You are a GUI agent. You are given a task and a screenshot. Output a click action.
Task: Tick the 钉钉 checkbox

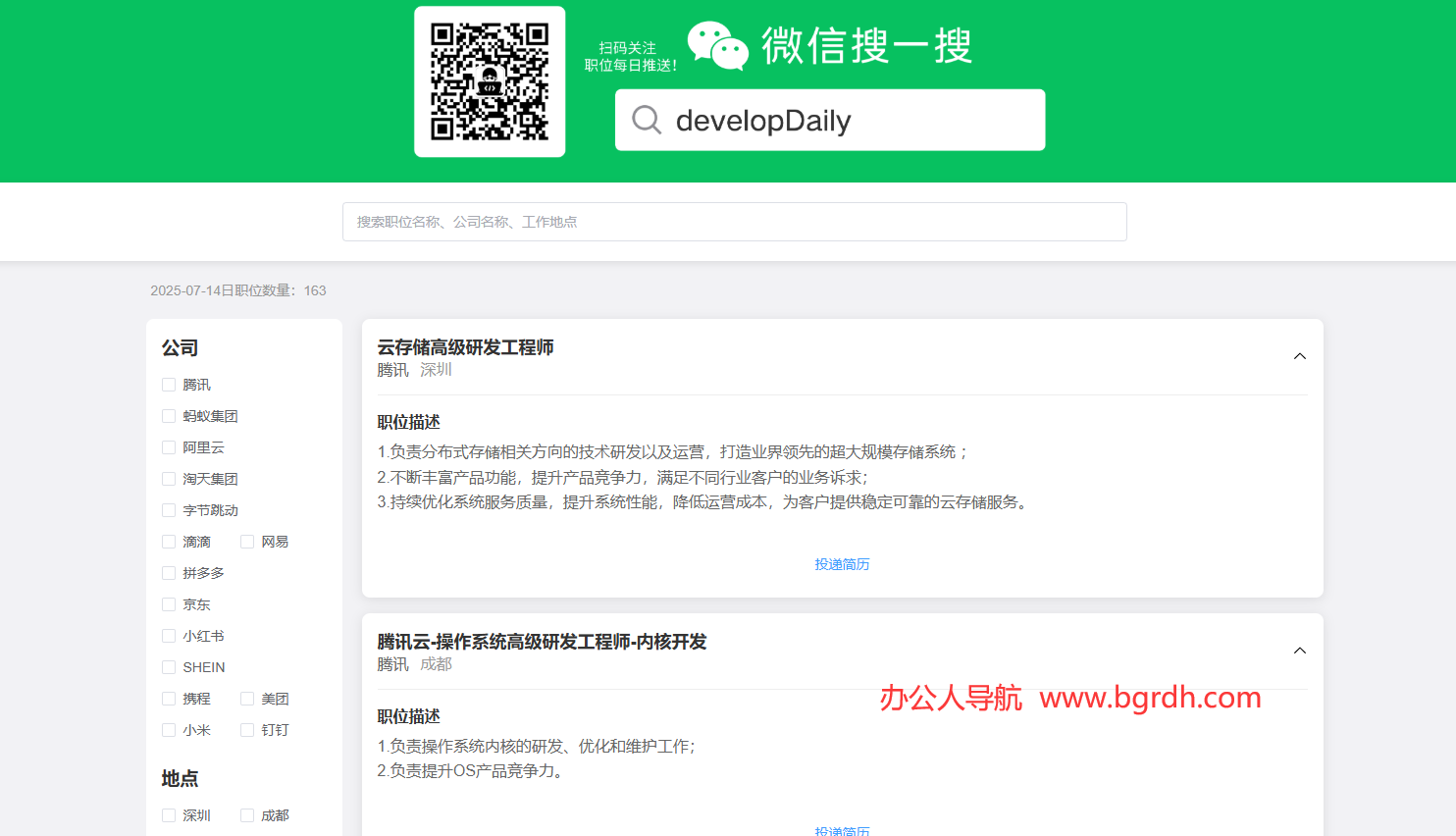246,729
